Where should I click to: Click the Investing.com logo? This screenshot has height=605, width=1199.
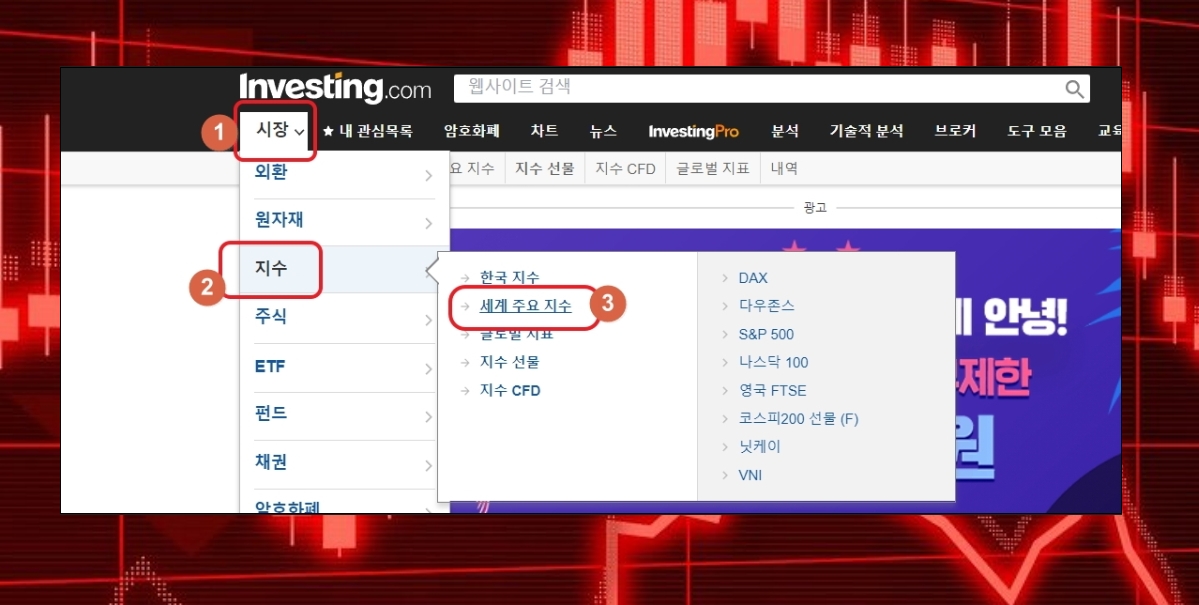click(335, 89)
